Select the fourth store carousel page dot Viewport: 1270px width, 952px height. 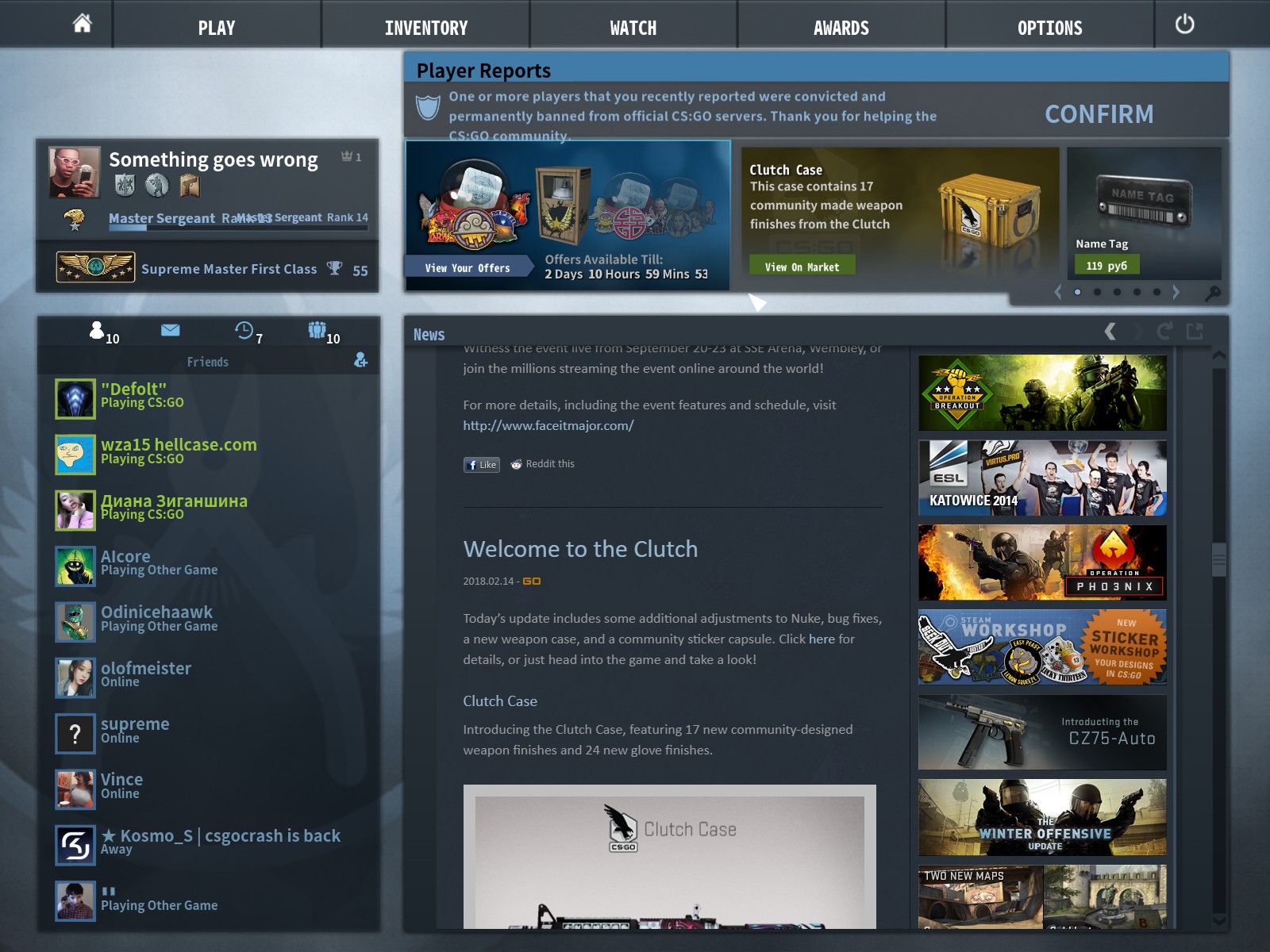coord(1137,292)
